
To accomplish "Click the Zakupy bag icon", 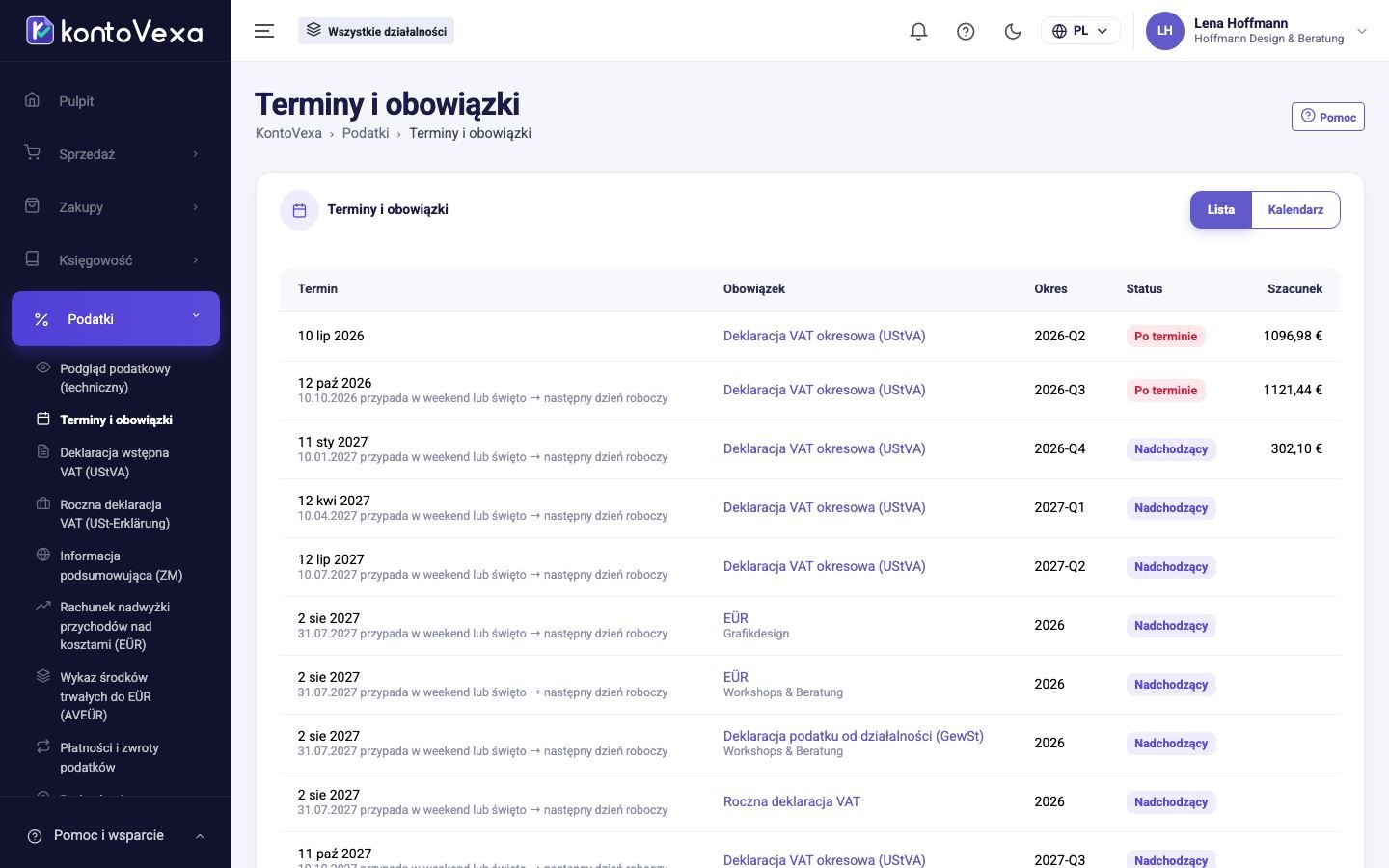I will coord(32,206).
